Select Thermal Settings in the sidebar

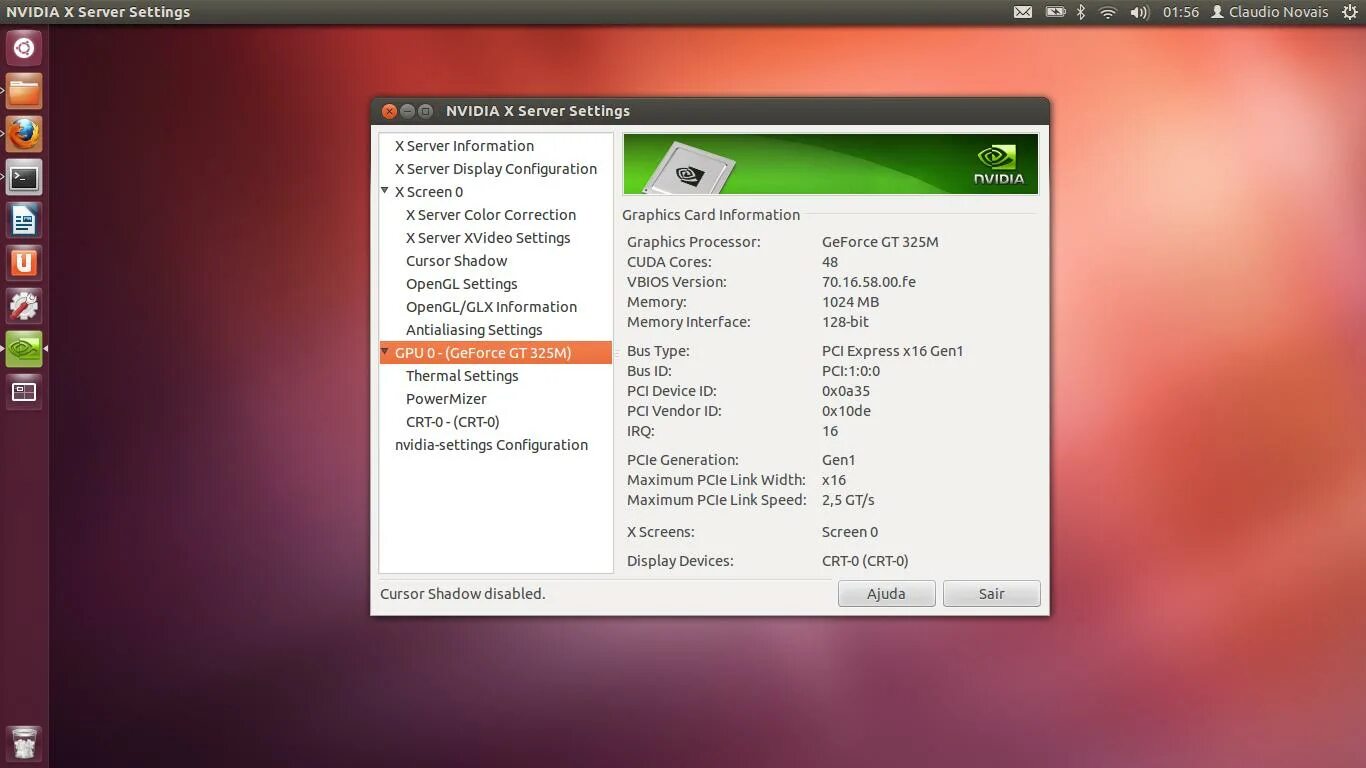click(x=462, y=375)
